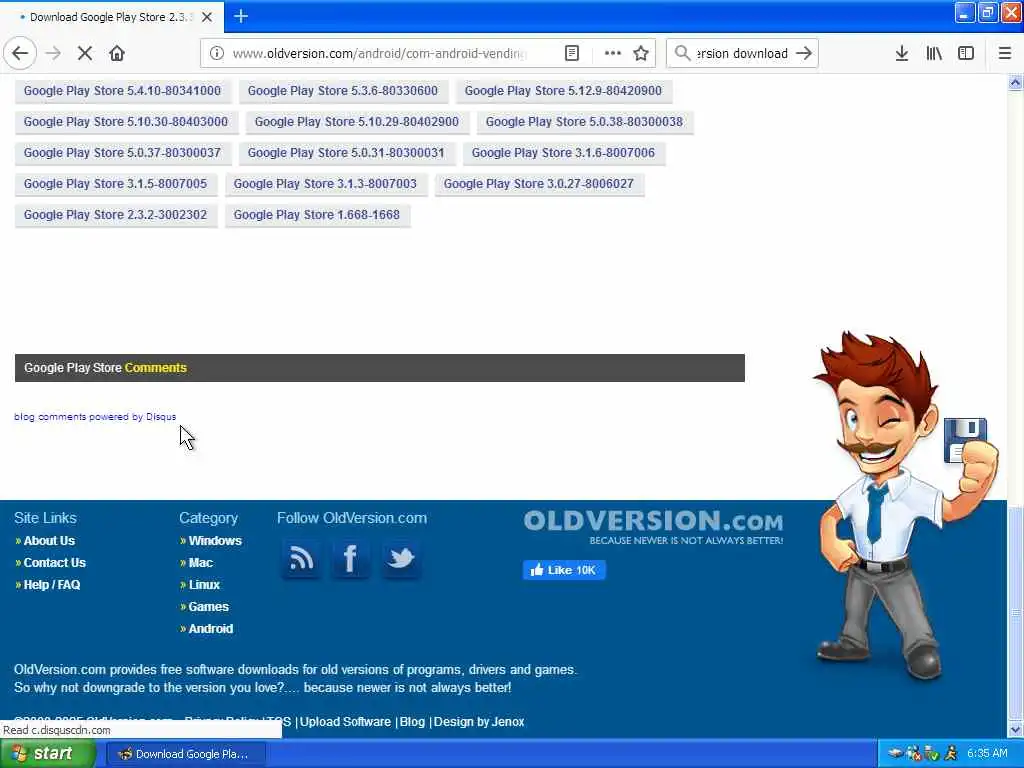Open OldVersion RSS feed icon

pos(301,559)
